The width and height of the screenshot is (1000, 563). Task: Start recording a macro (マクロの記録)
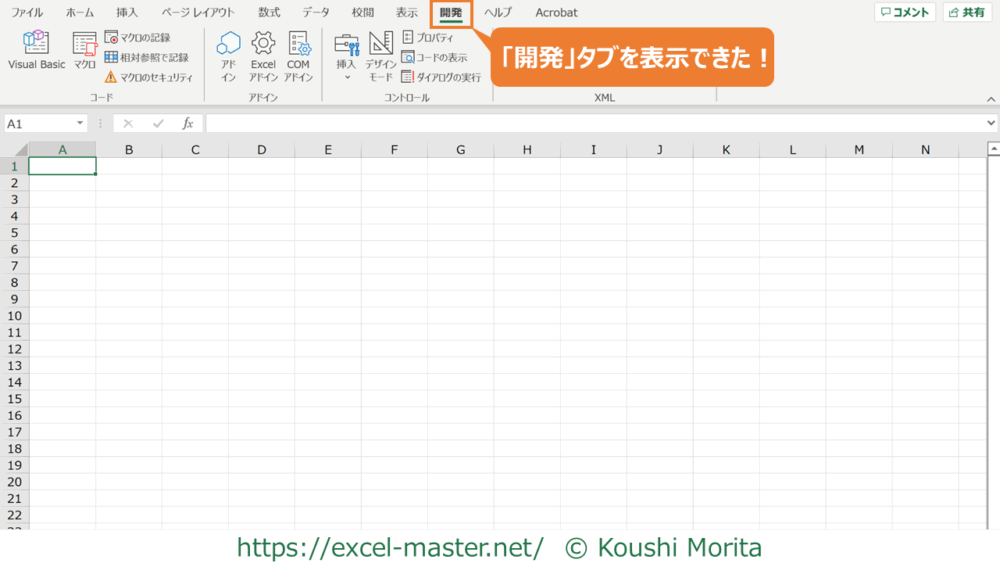[x=138, y=37]
